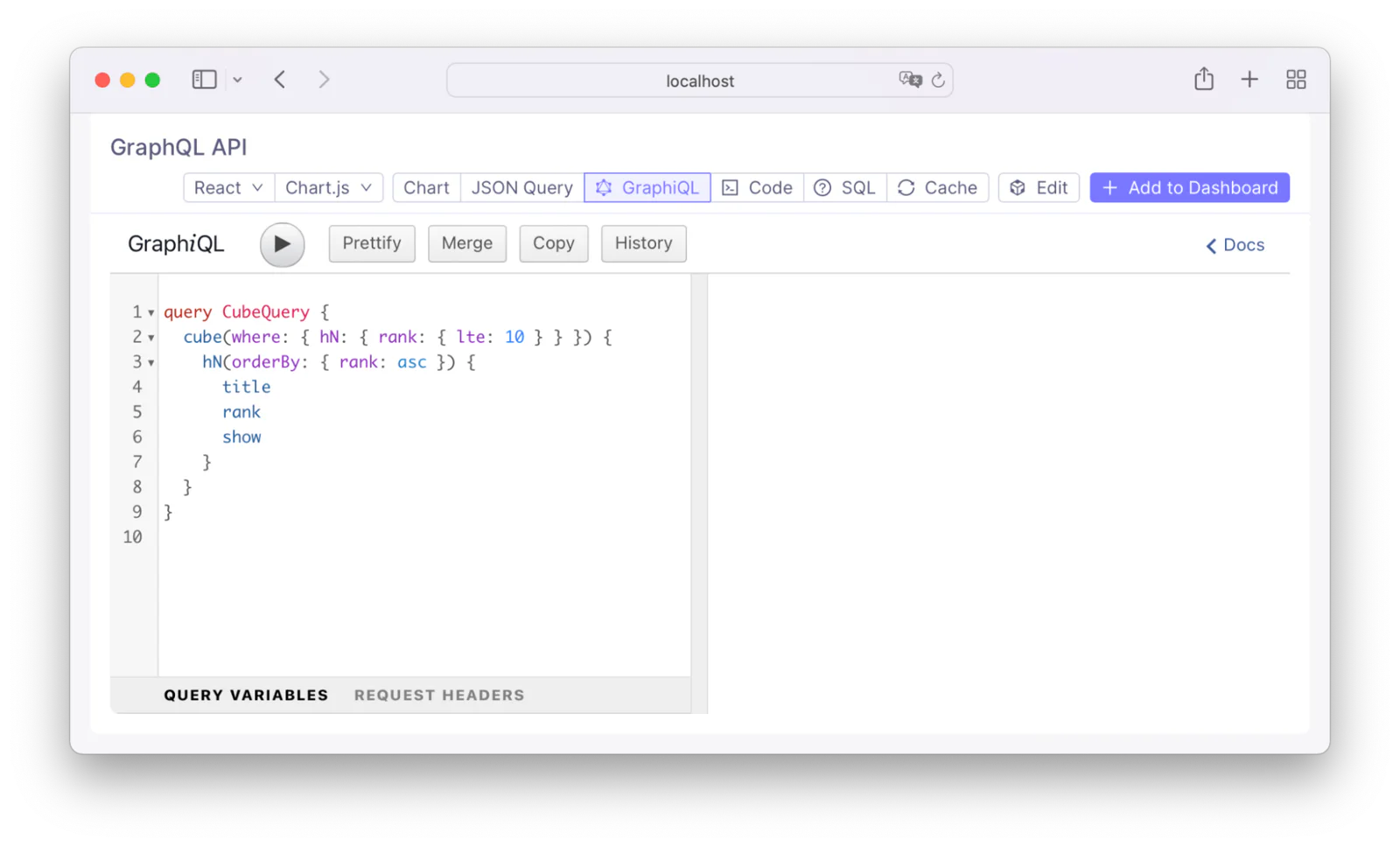Run the GraphiQL query with play button

pyautogui.click(x=282, y=244)
